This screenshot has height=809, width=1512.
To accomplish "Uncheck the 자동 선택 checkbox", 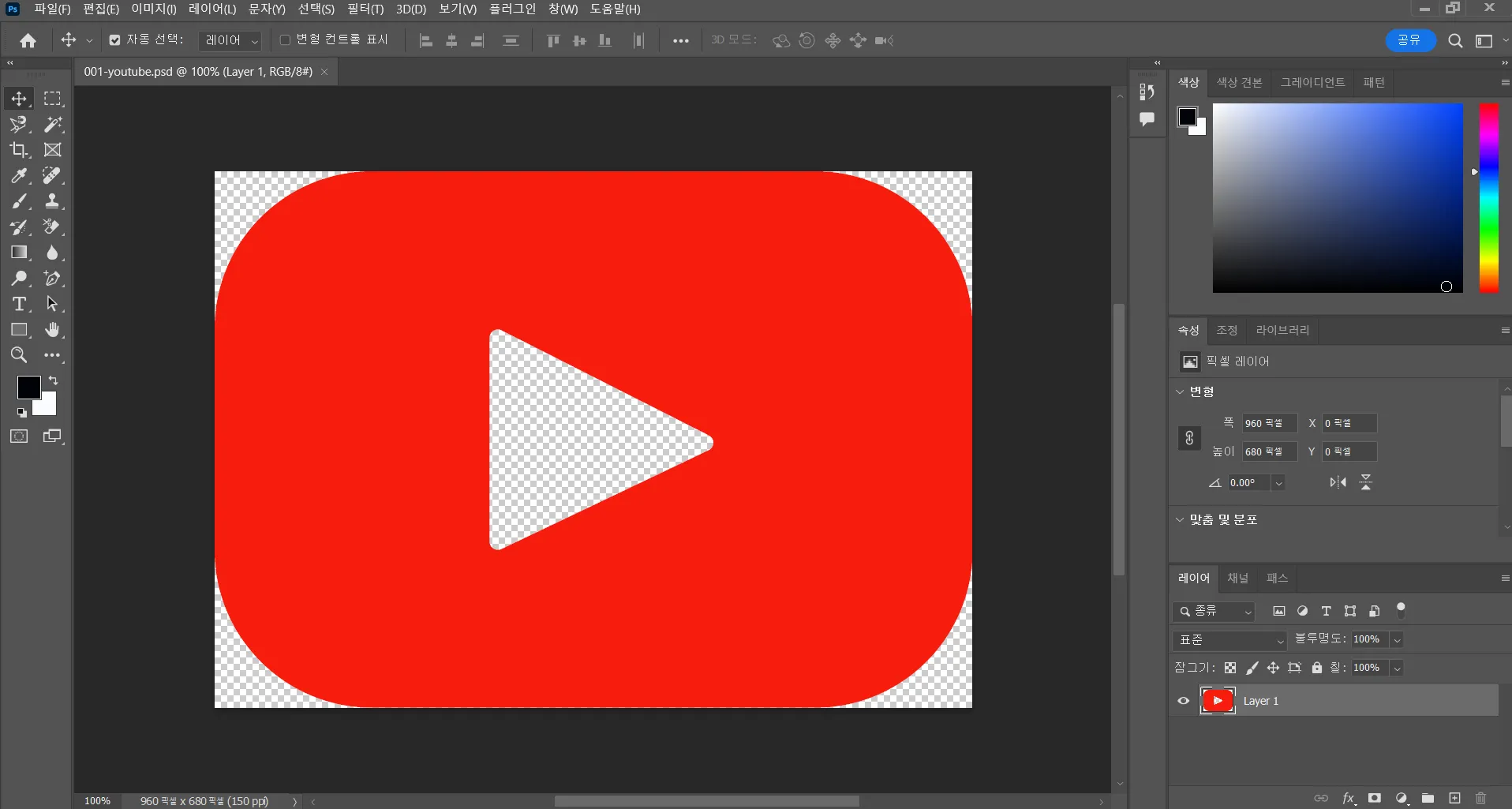I will 115,40.
